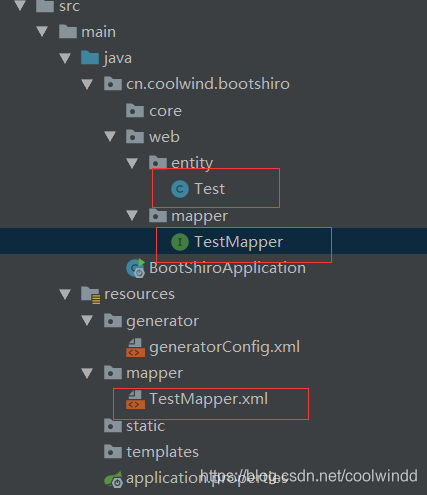Image resolution: width=427 pixels, height=495 pixels.
Task: Open BootShiroApplication class
Action: click(x=227, y=268)
